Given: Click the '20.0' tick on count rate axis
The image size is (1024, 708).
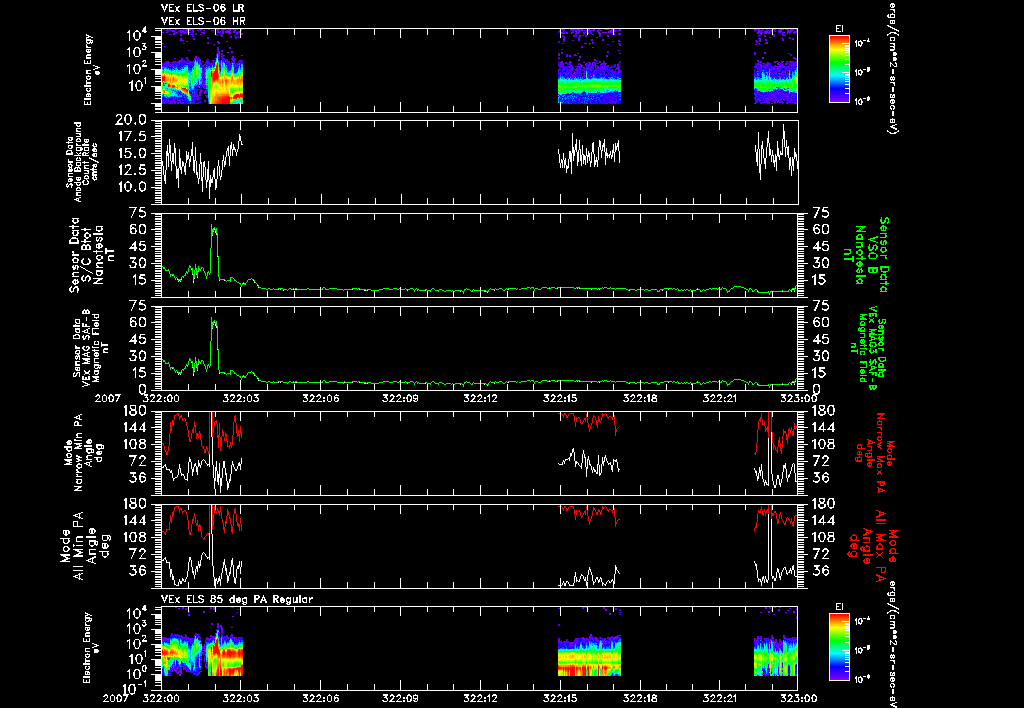Looking at the screenshot, I should pos(131,120).
